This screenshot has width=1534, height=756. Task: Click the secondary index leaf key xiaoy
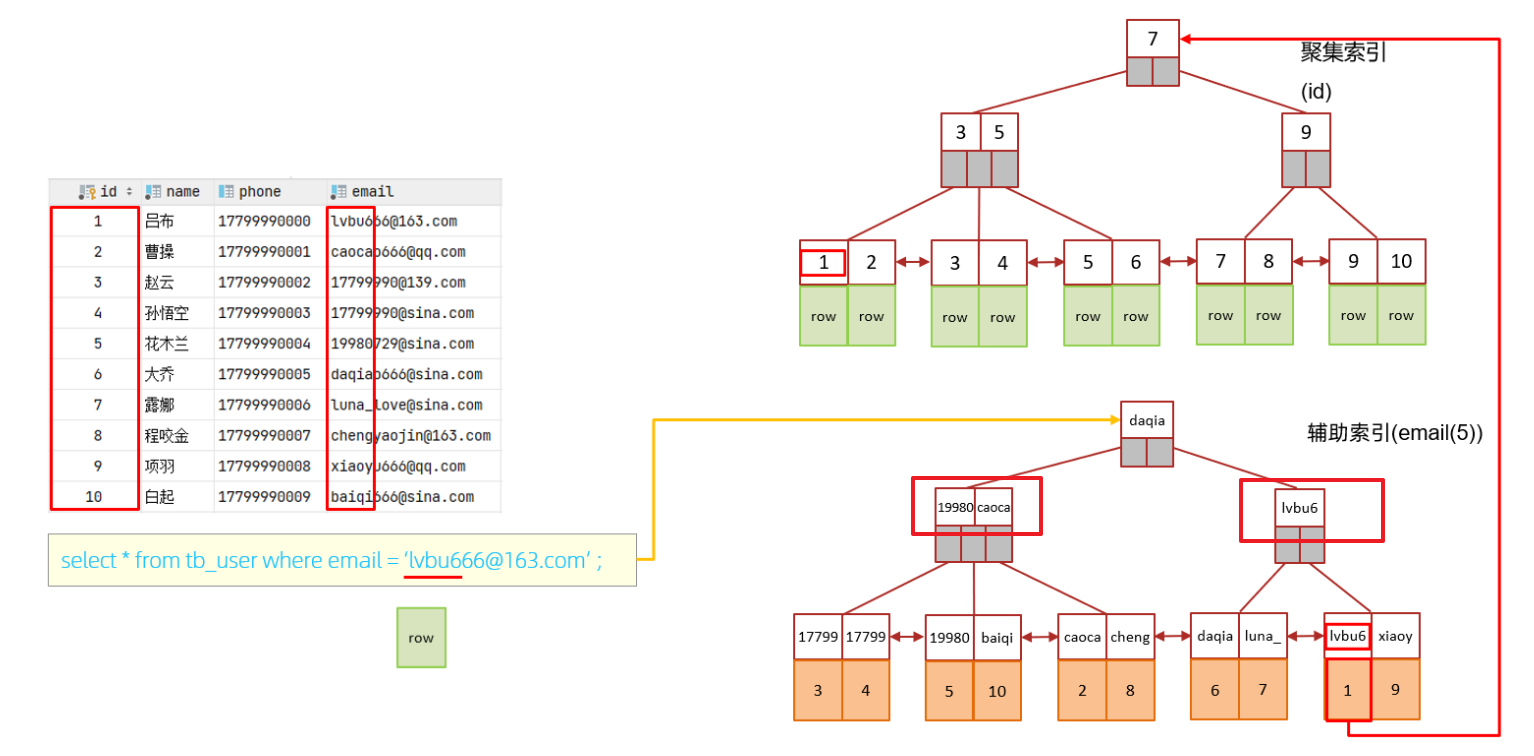(x=1395, y=636)
